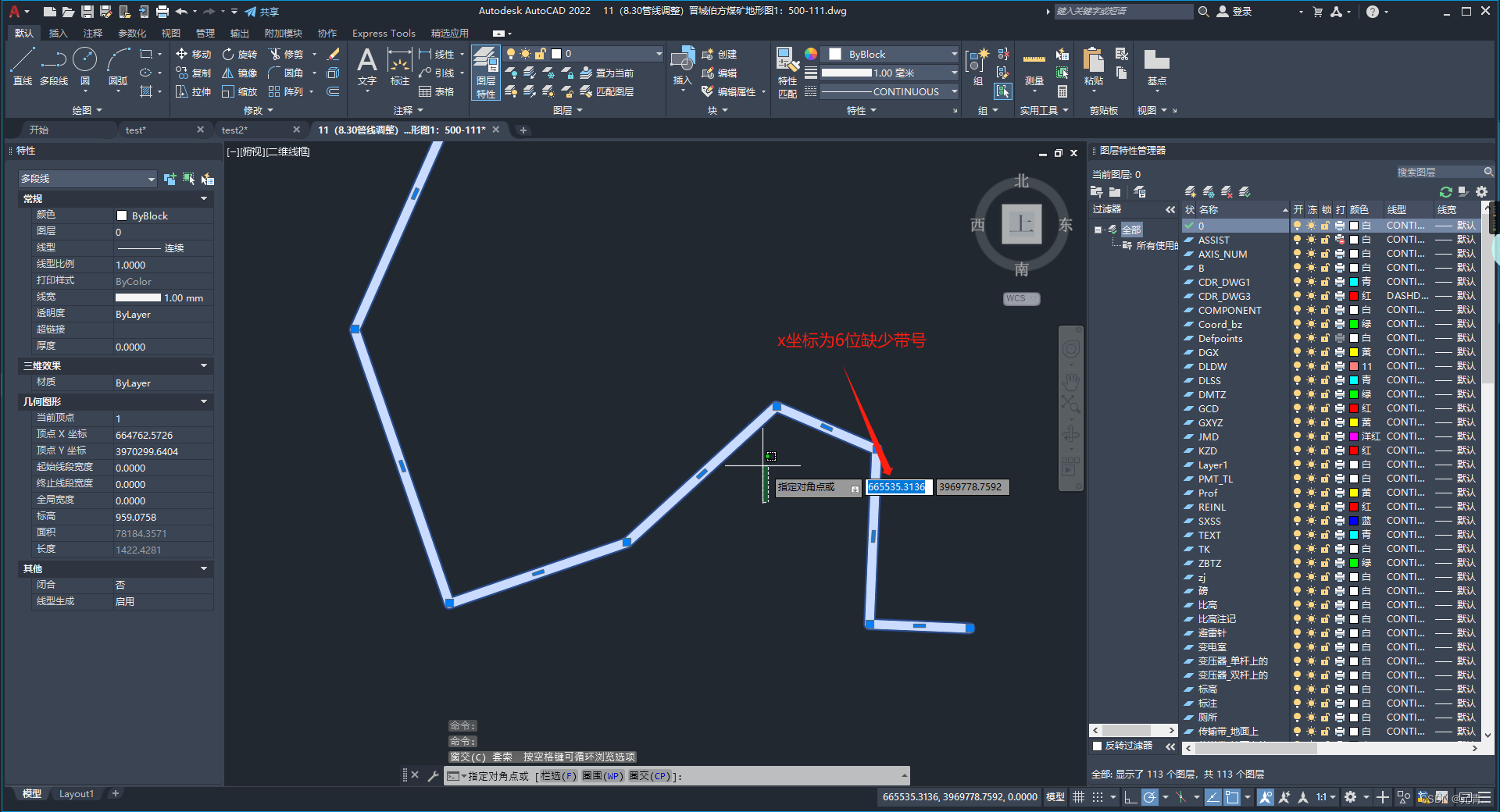Click the Mirror (镜像) tool
Screen dimensions: 1500x812
(x=239, y=73)
